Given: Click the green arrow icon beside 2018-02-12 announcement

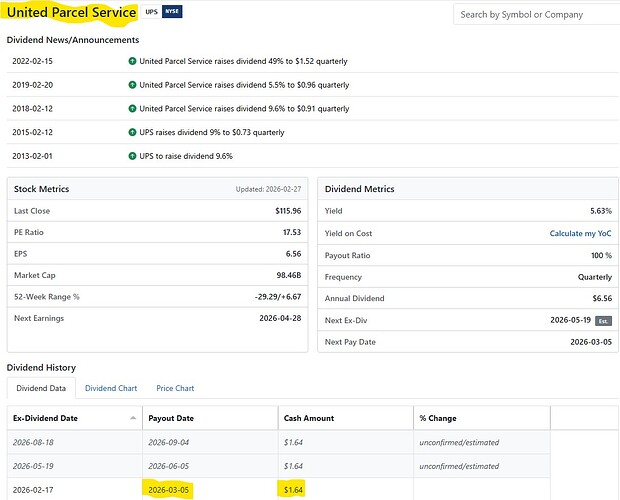Looking at the screenshot, I should [x=132, y=109].
